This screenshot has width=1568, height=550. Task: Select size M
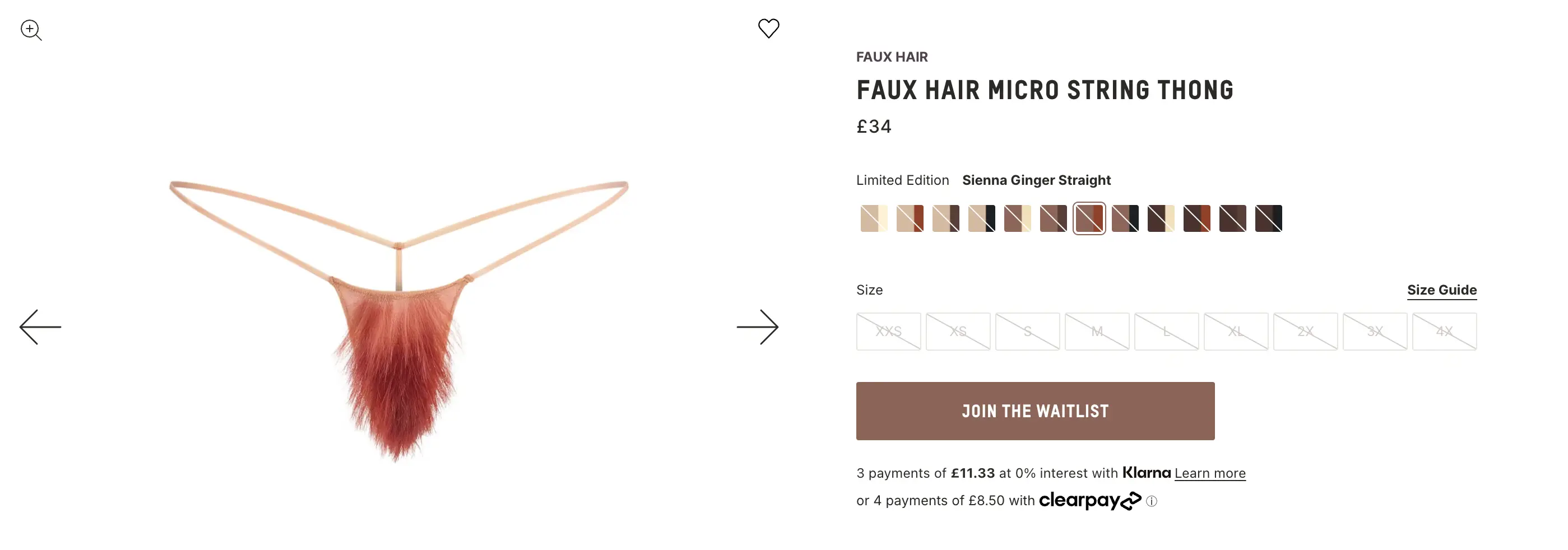pos(1097,332)
